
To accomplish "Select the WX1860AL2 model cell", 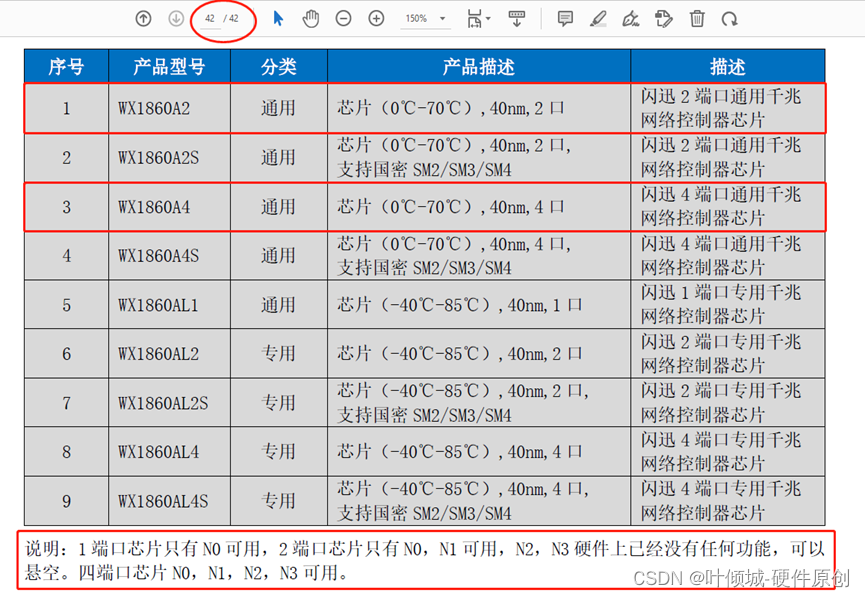I will pyautogui.click(x=169, y=354).
